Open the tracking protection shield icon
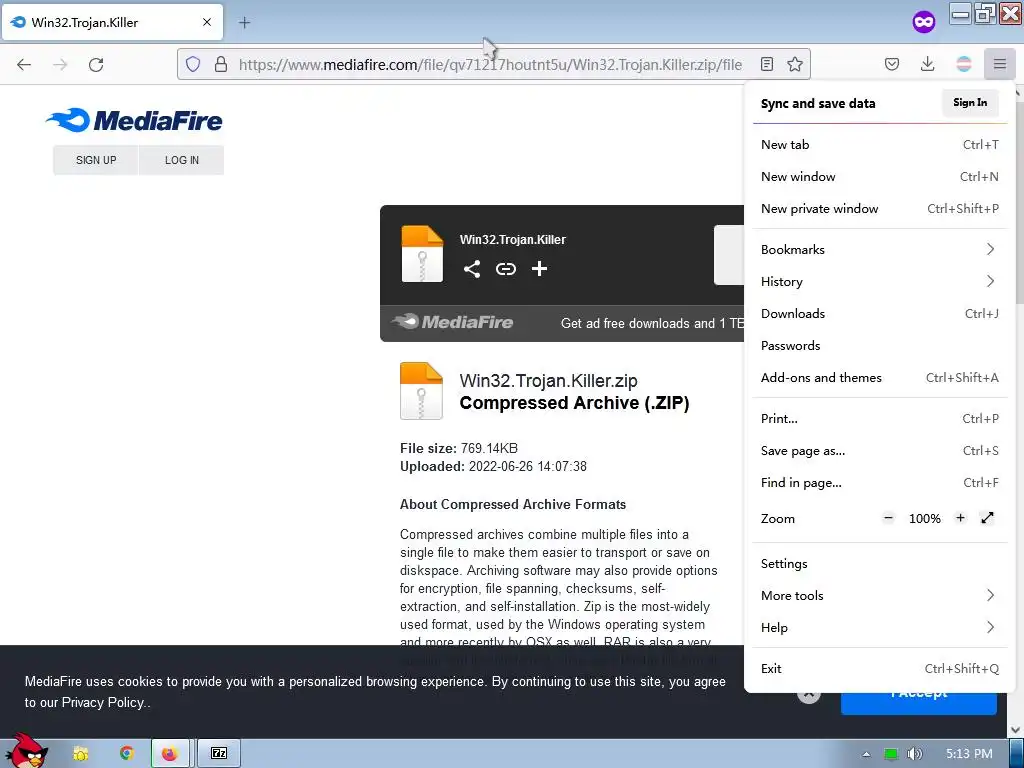 pyautogui.click(x=193, y=64)
